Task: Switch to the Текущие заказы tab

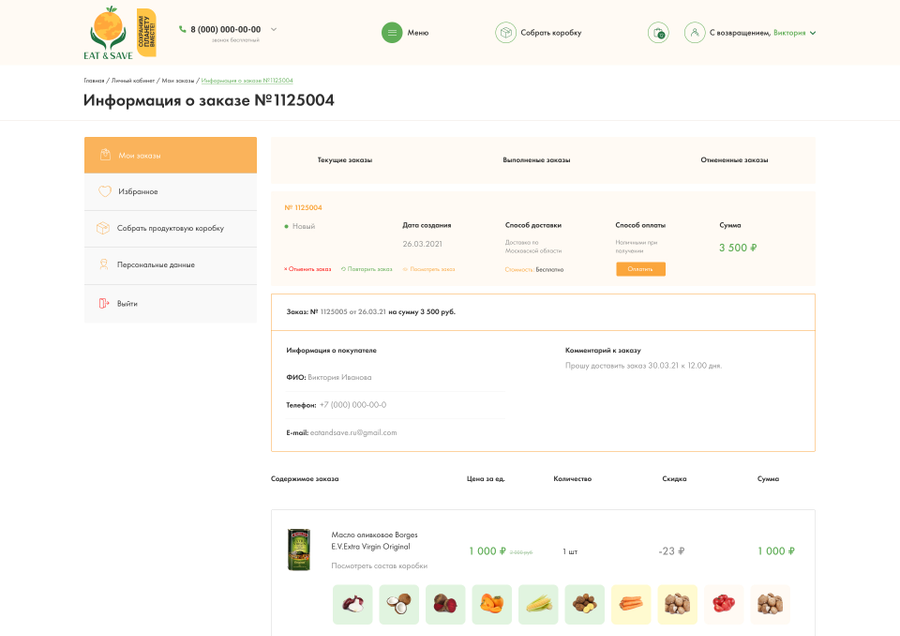Action: [x=345, y=160]
